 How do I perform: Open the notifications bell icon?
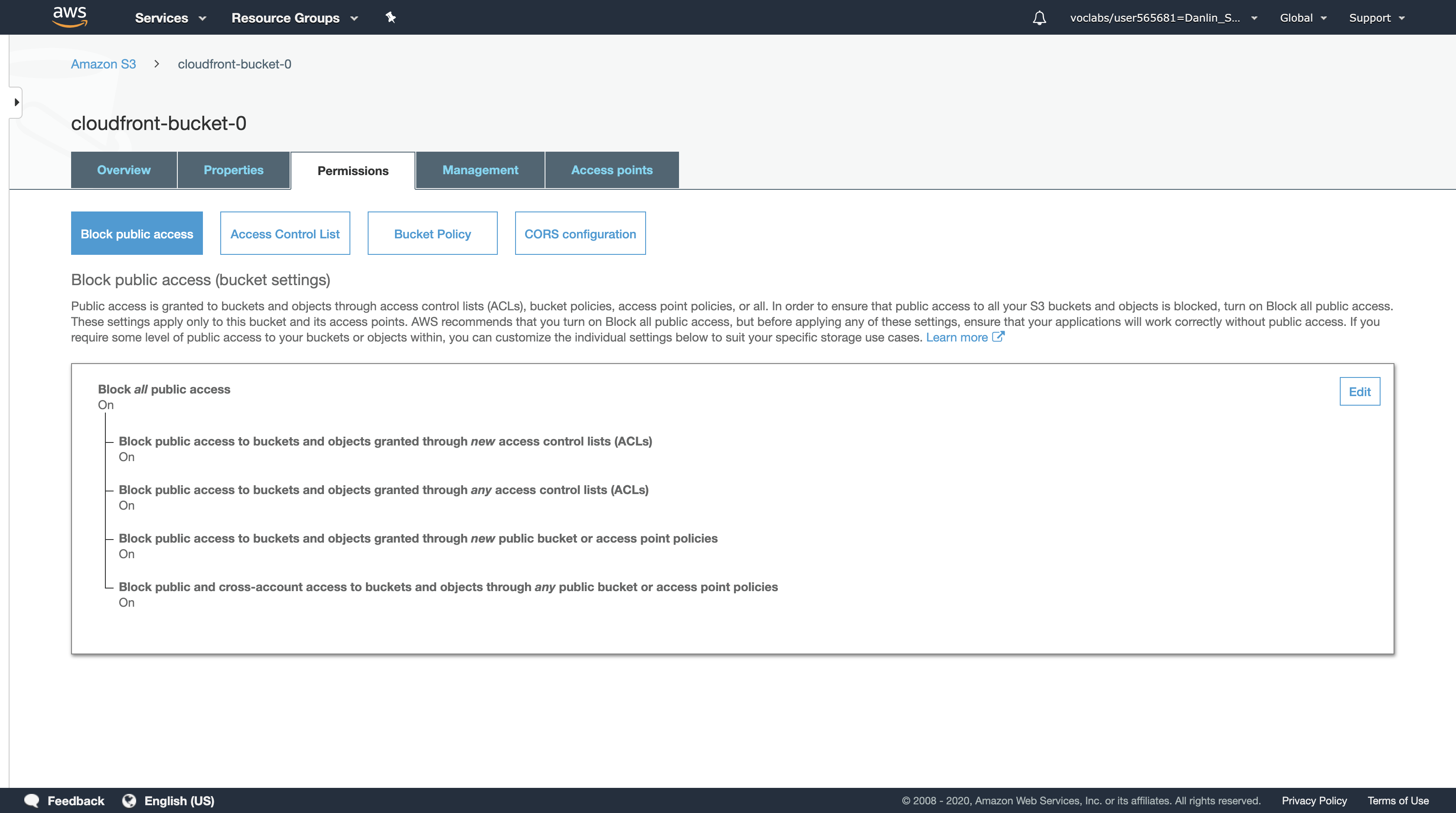pos(1039,18)
